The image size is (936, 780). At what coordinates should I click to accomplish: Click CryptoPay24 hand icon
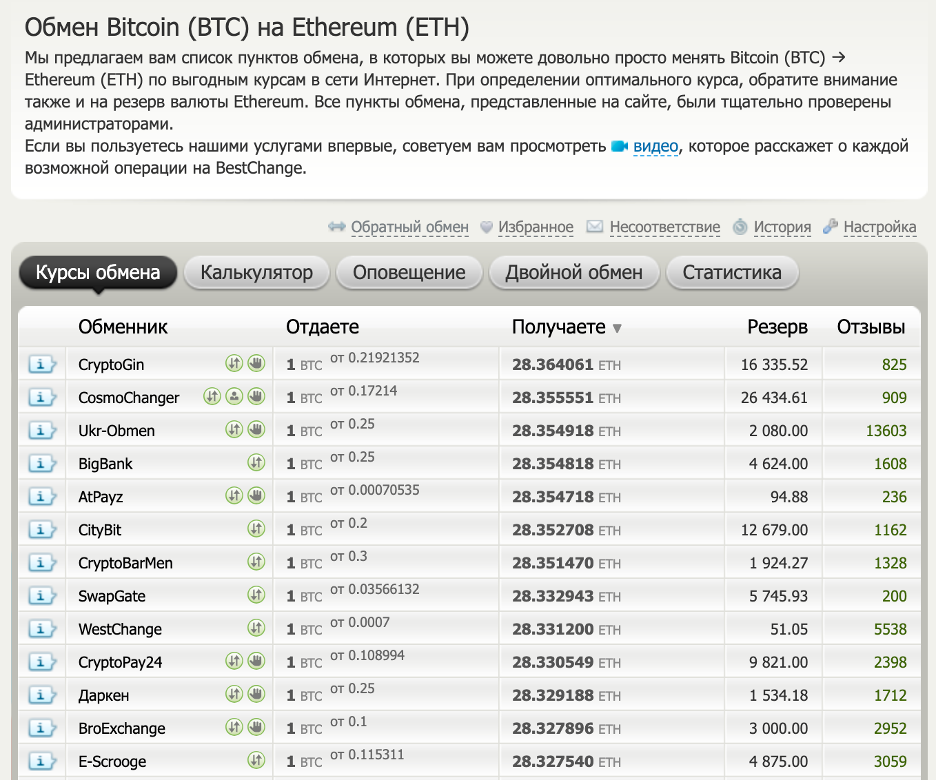tap(256, 661)
